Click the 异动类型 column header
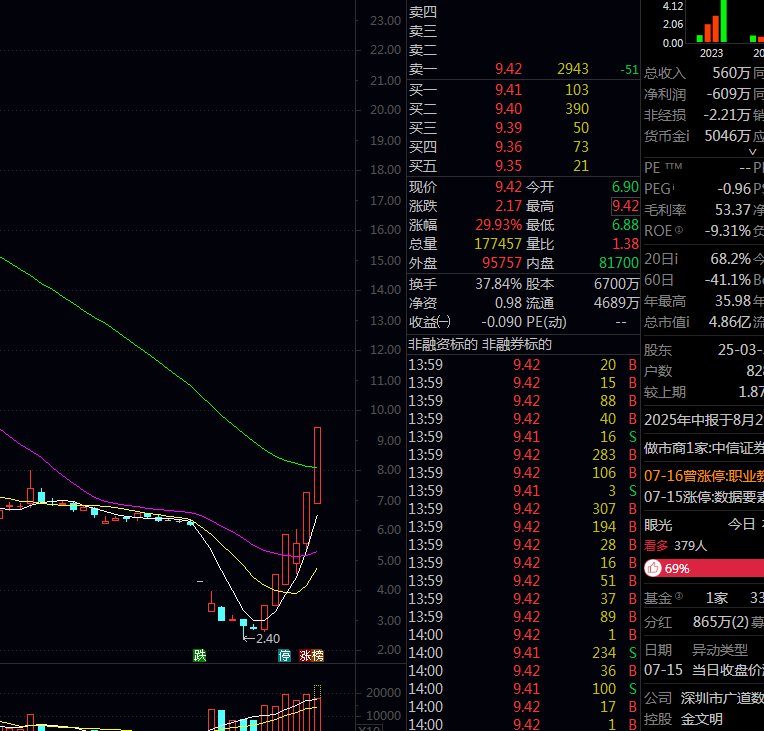The height and width of the screenshot is (731, 764). point(720,650)
